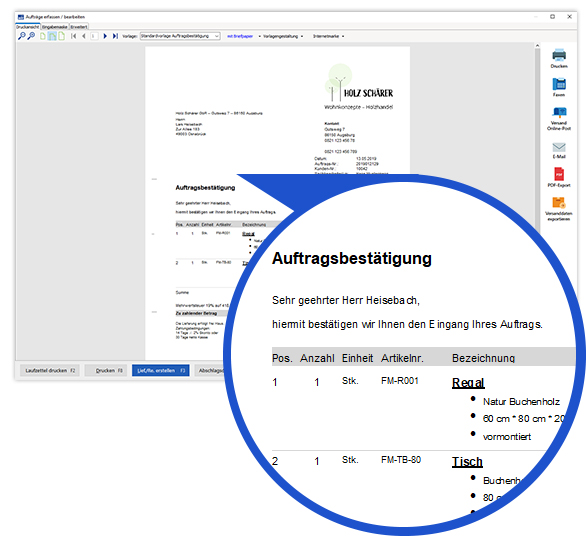586x540 pixels.
Task: Click the blue Lief./Re. erstellen button
Action: tap(161, 370)
